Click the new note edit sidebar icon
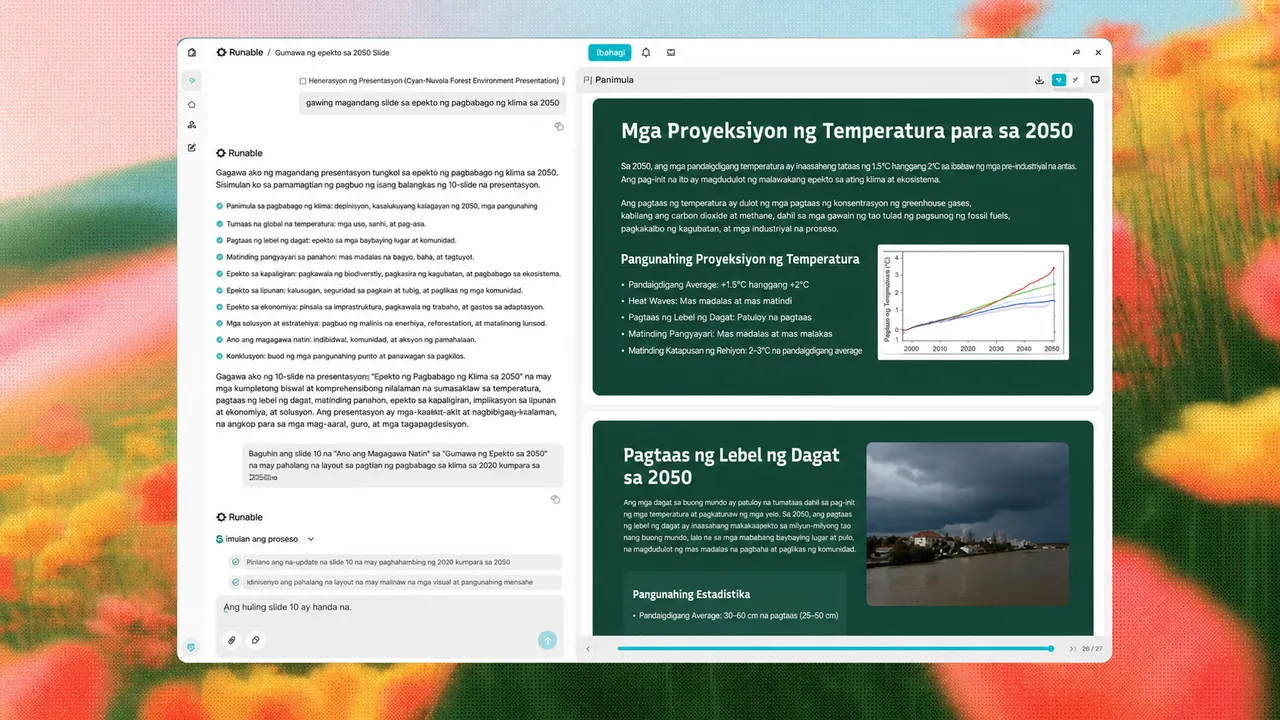Image resolution: width=1280 pixels, height=720 pixels. click(191, 147)
